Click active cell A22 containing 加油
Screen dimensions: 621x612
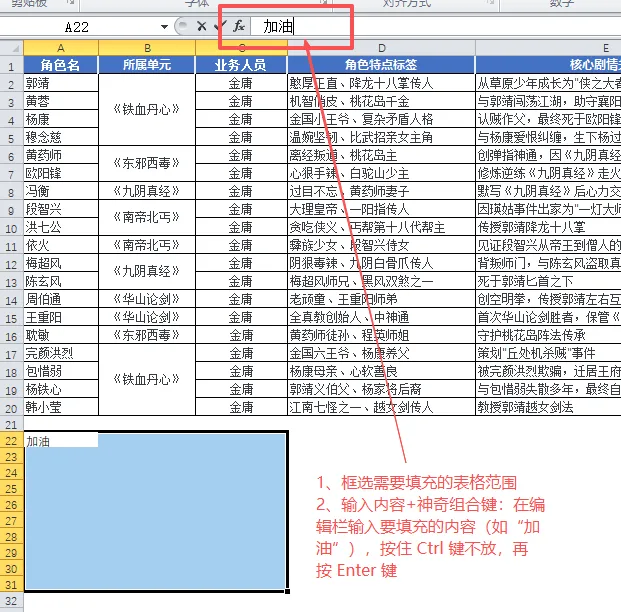click(61, 440)
